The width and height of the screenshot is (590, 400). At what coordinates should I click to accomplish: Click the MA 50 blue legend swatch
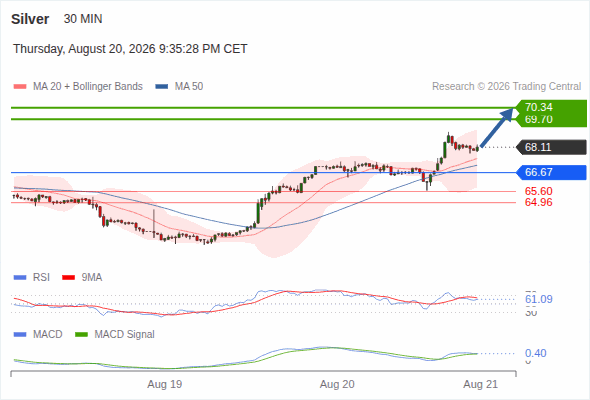point(162,87)
